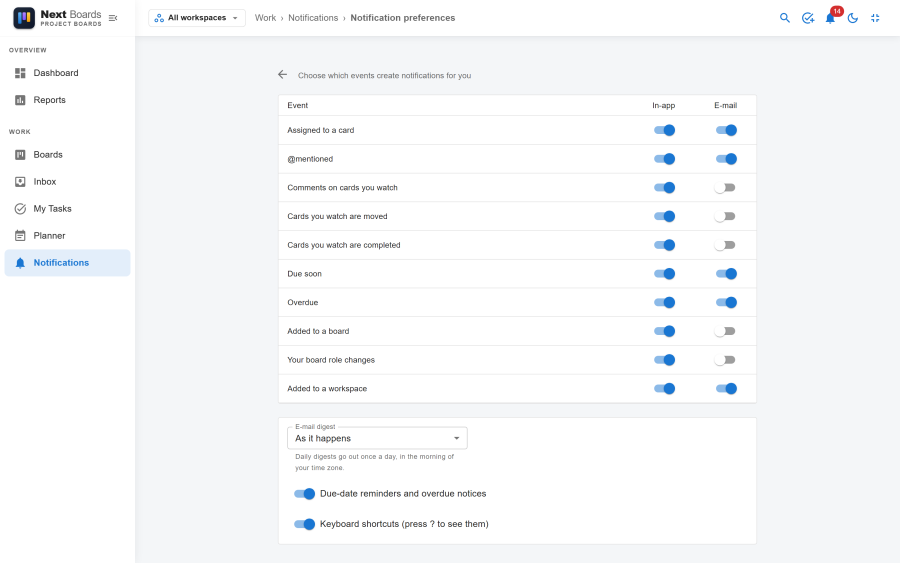This screenshot has width=900, height=563.
Task: Enable e-mail for Cards you watch are completed
Action: tap(725, 245)
